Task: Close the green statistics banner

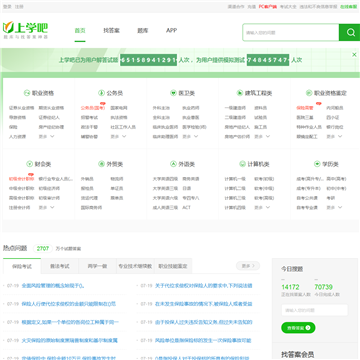Action: click(354, 55)
